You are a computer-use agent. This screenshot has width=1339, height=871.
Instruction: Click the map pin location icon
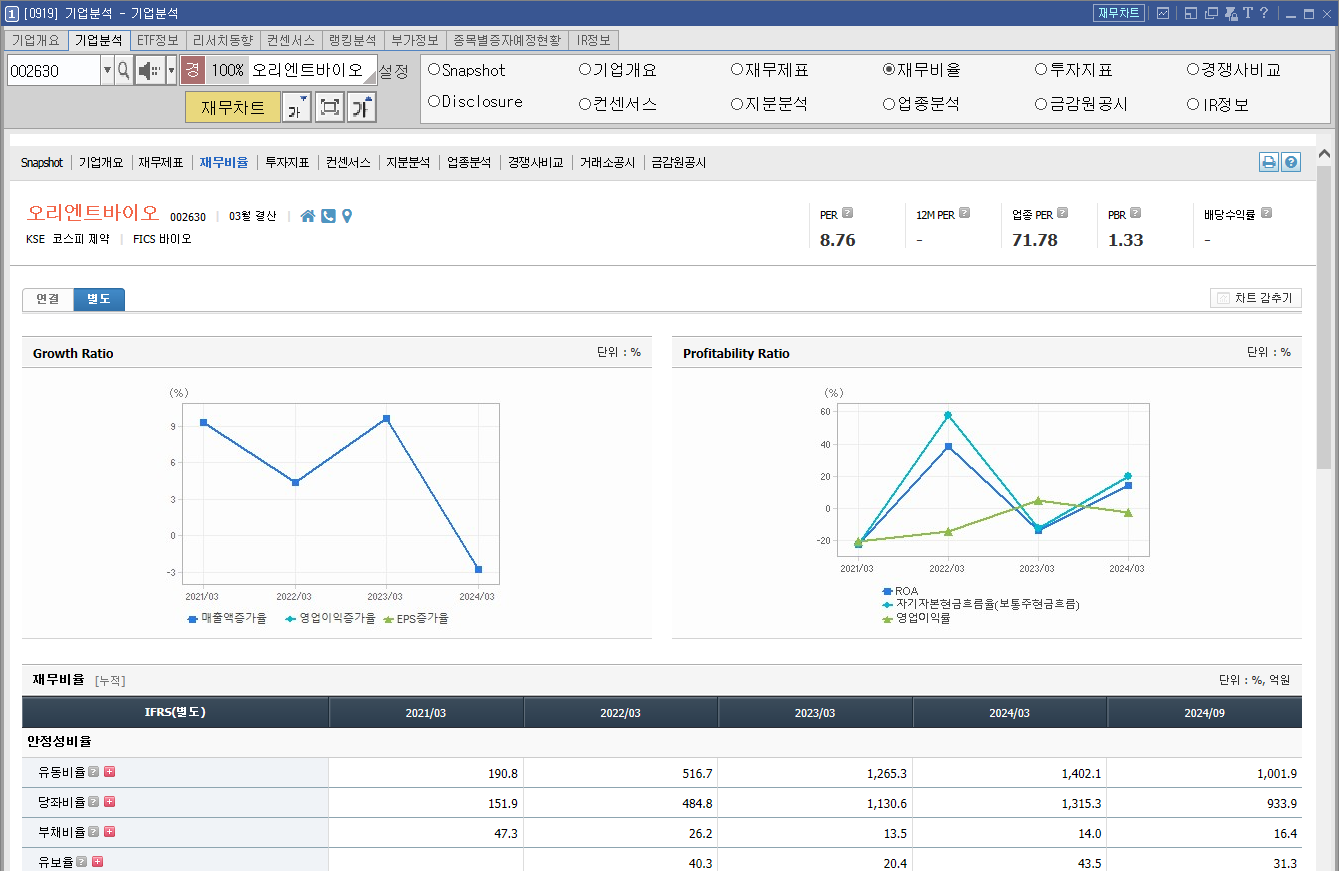[347, 216]
